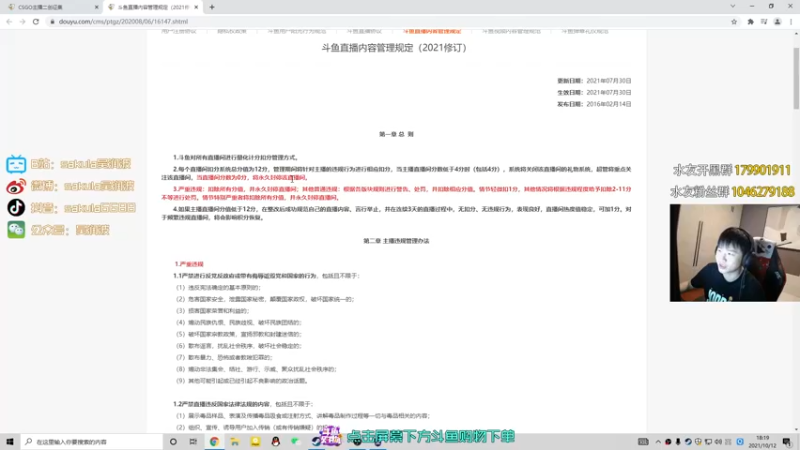The width and height of the screenshot is (800, 450).
Task: Open the Chrome three-dot menu
Action: [791, 21]
